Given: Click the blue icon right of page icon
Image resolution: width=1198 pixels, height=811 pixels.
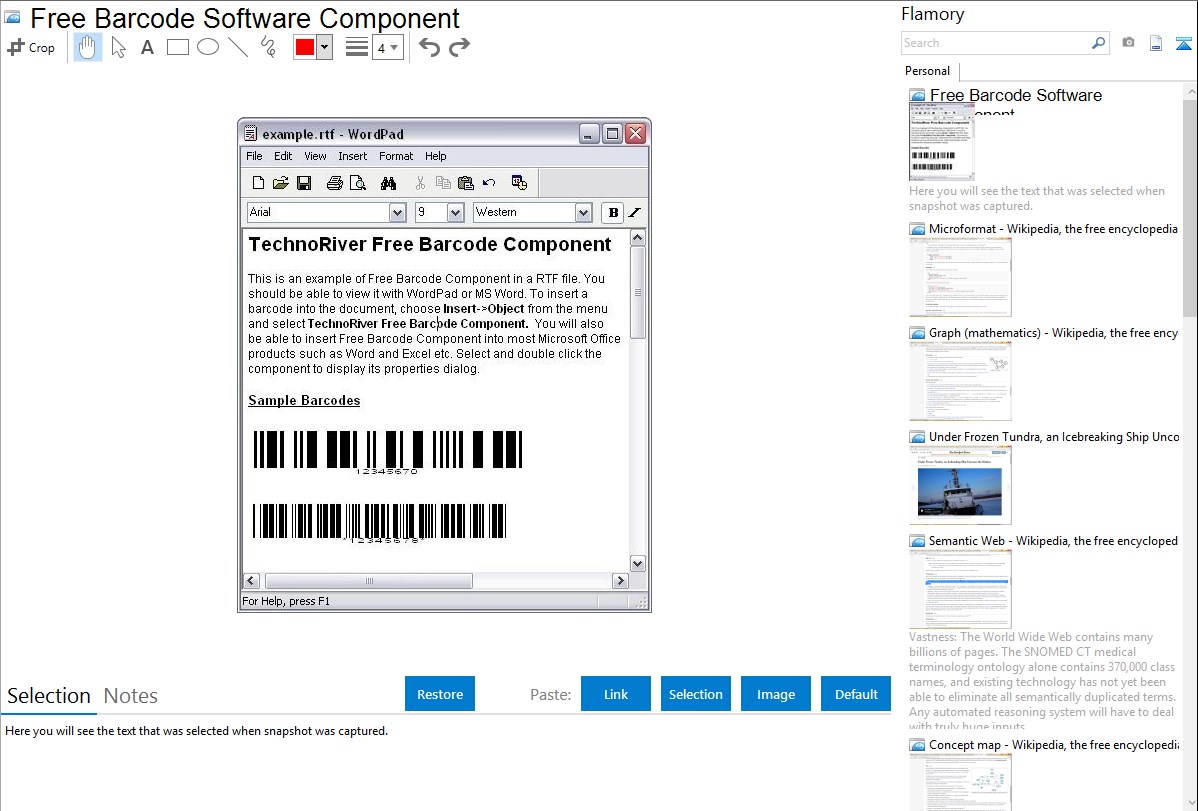Looking at the screenshot, I should tap(1183, 43).
